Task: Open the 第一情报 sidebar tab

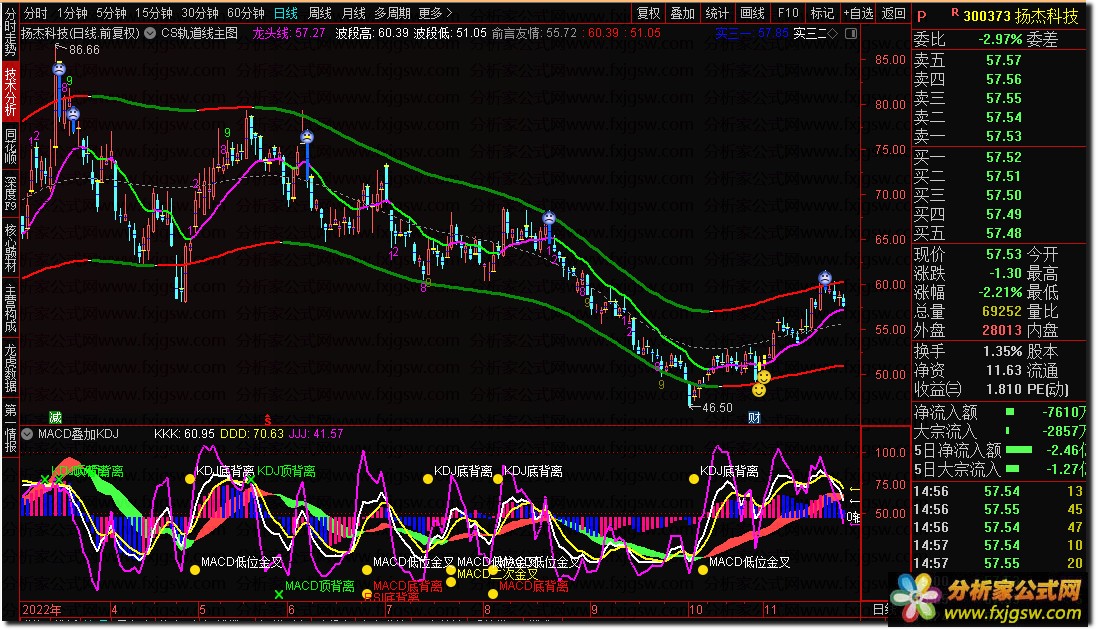Action: coord(11,428)
